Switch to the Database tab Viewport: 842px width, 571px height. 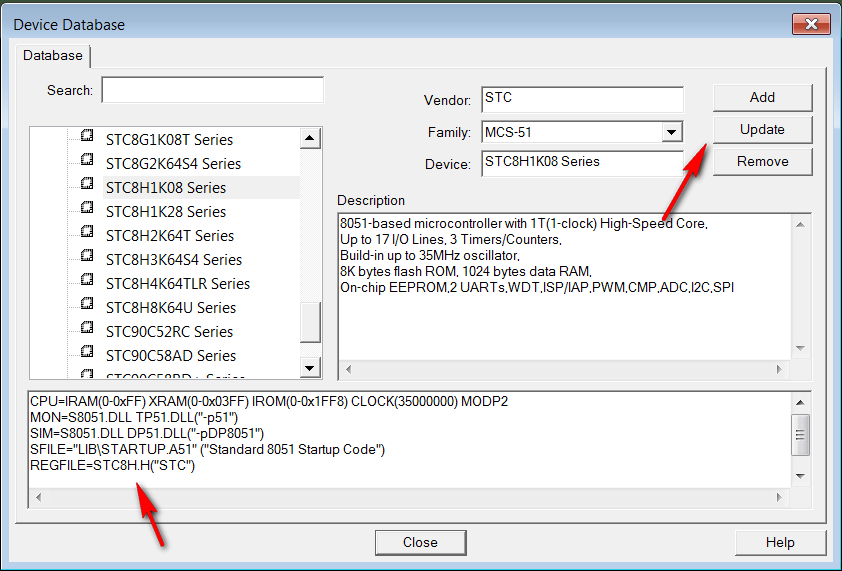coord(53,55)
